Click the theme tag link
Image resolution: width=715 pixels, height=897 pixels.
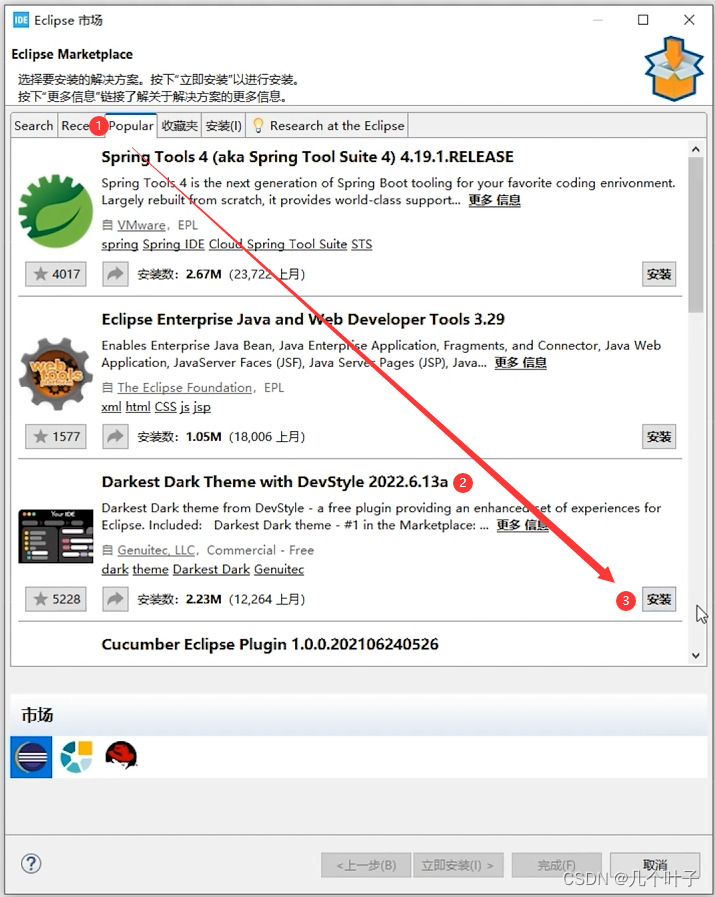point(150,569)
